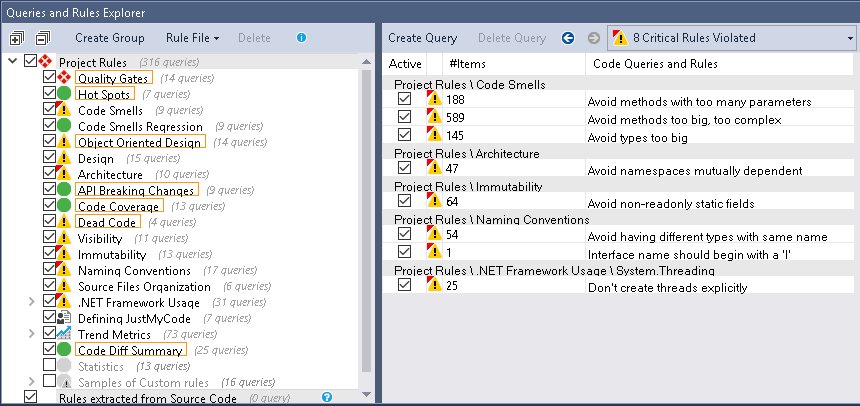860x406 pixels.
Task: Click the Collapse All tree icon
Action: tap(41, 38)
